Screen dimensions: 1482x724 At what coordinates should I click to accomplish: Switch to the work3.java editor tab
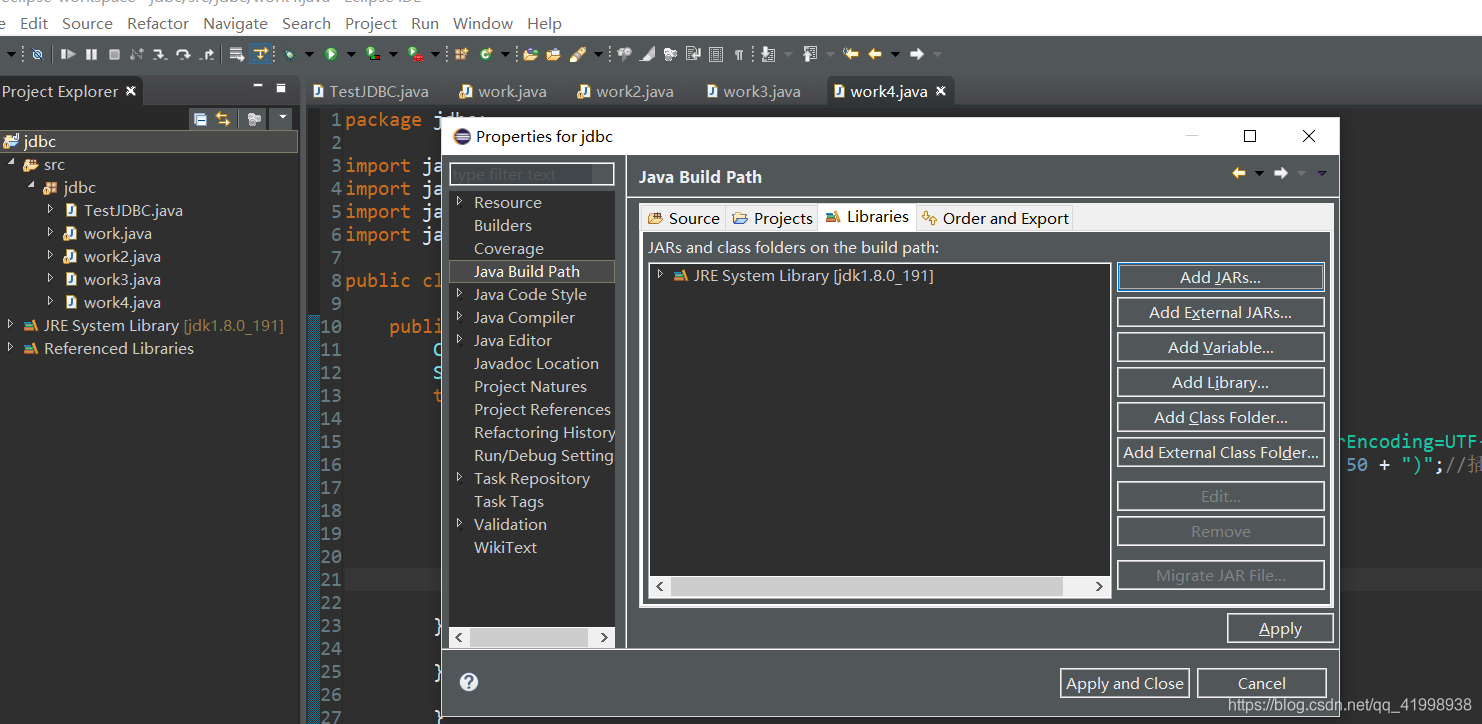tap(753, 91)
